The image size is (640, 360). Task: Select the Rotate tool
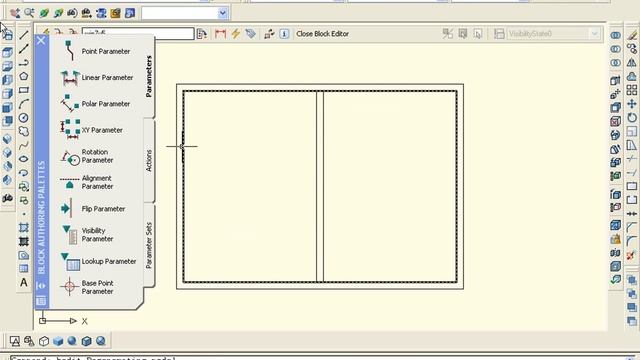coord(632,118)
